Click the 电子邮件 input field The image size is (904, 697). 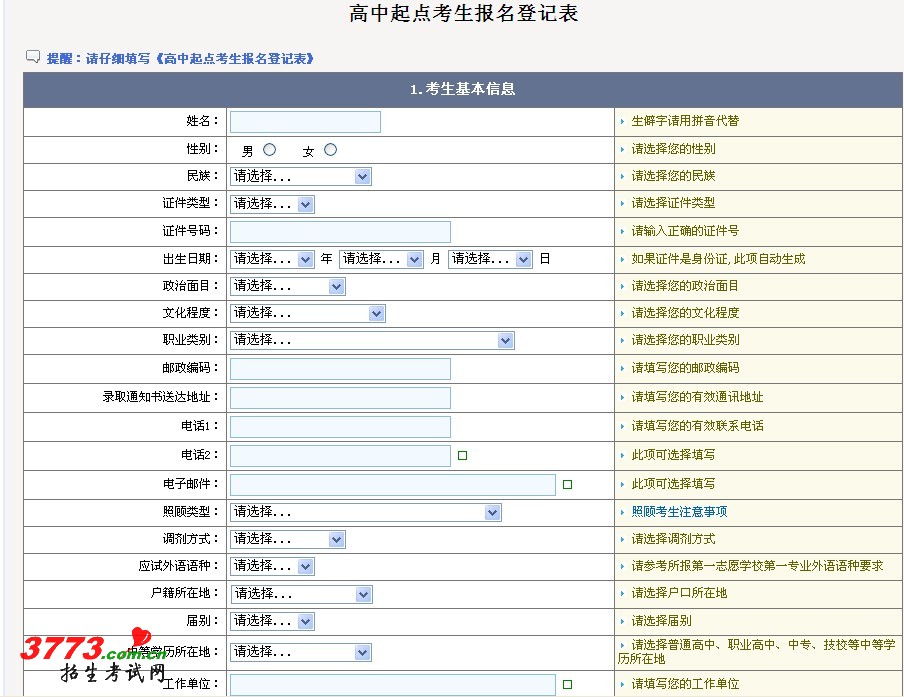tap(392, 485)
